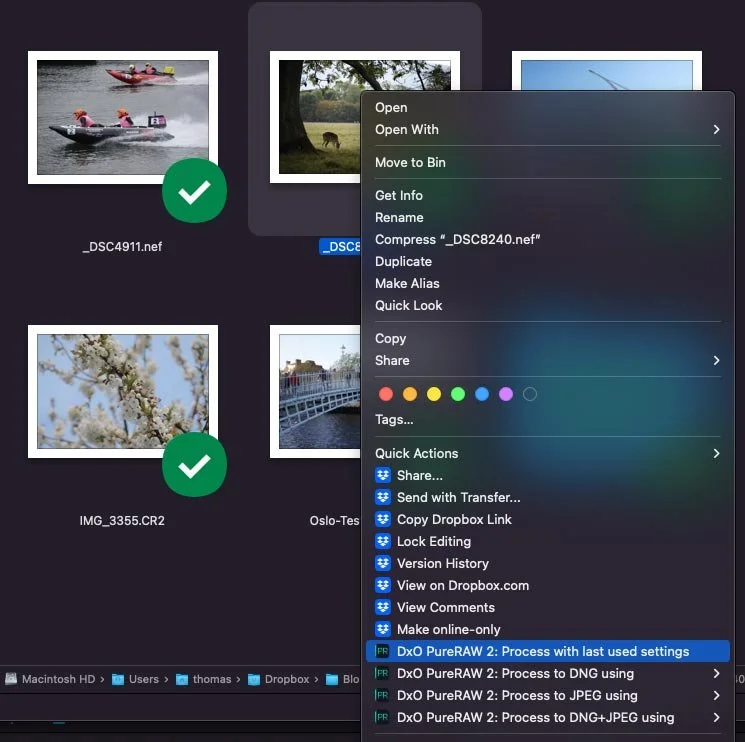
Task: Expand the Process to DNG using submenu arrow
Action: coord(716,673)
